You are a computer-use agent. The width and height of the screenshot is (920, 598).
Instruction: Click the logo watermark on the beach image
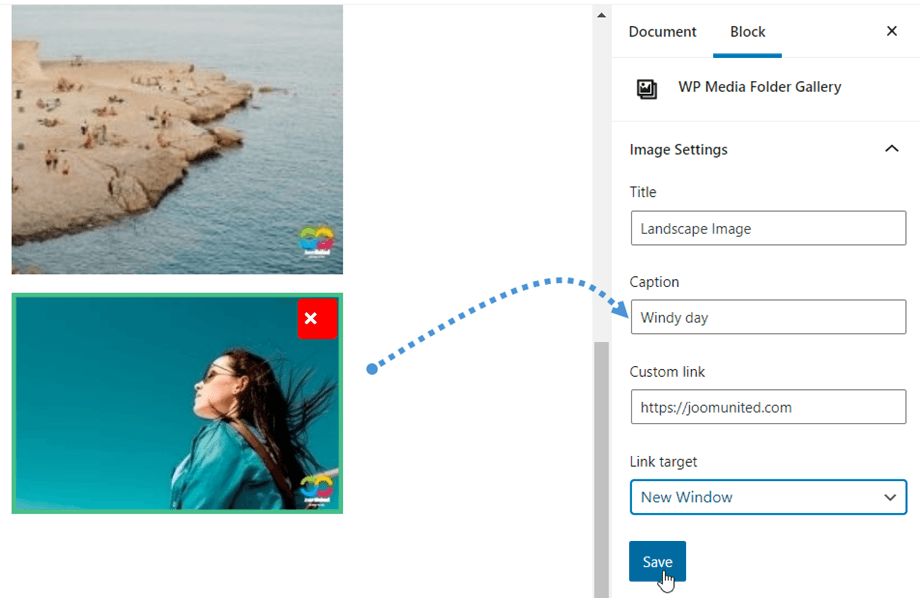pos(317,241)
